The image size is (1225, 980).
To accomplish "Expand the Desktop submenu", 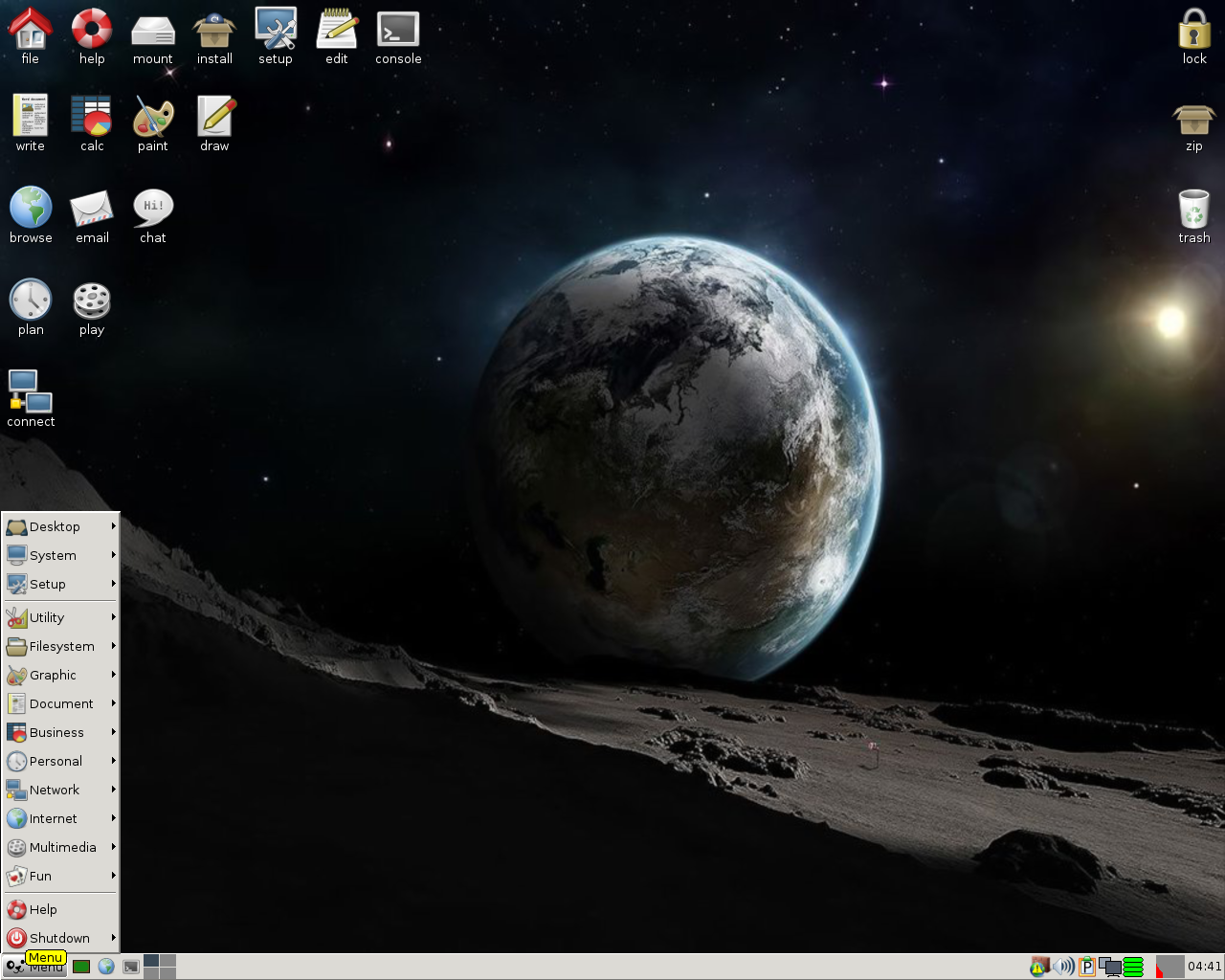I will tap(60, 526).
